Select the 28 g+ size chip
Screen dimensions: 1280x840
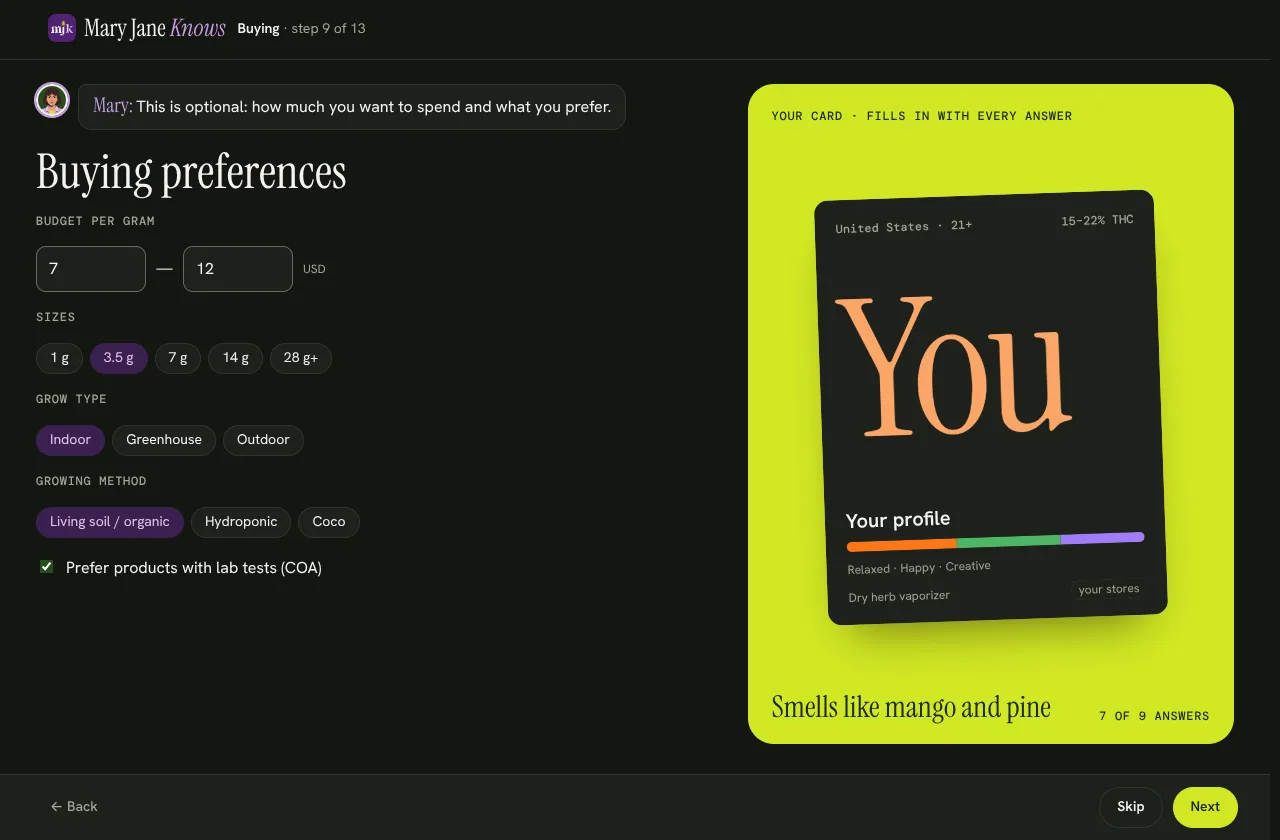[301, 358]
